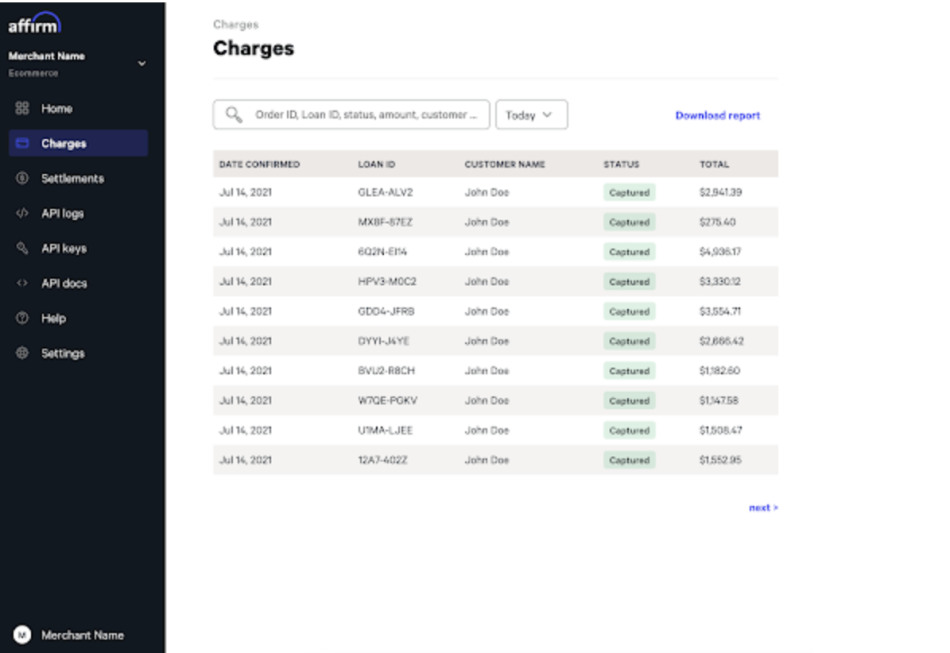
Task: Select loan ID GDO4-JFRB
Action: tap(386, 311)
